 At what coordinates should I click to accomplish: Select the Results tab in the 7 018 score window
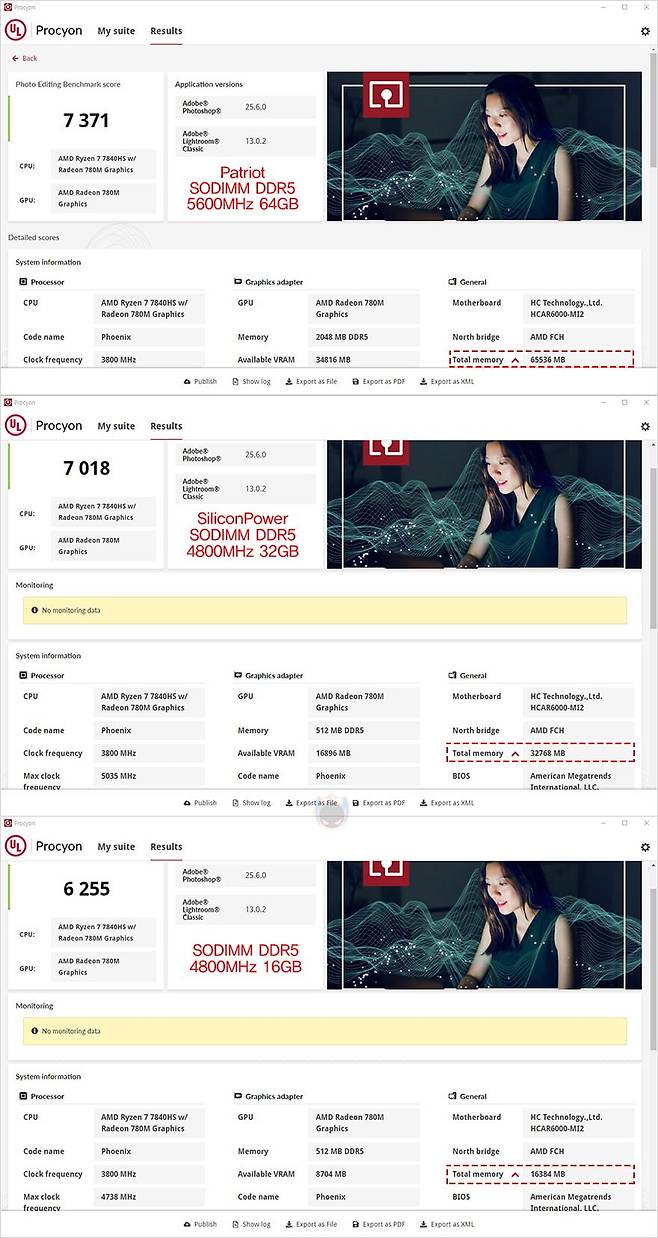[x=166, y=426]
